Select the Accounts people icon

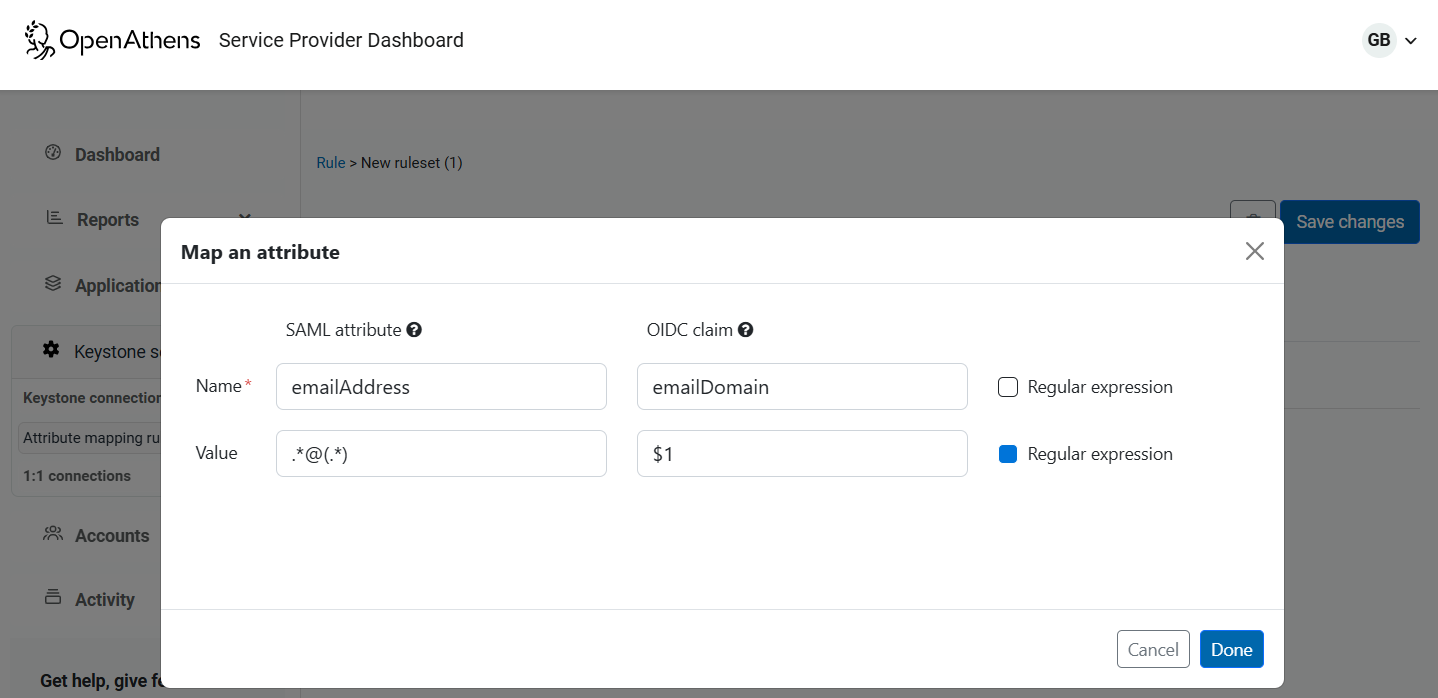click(x=52, y=533)
